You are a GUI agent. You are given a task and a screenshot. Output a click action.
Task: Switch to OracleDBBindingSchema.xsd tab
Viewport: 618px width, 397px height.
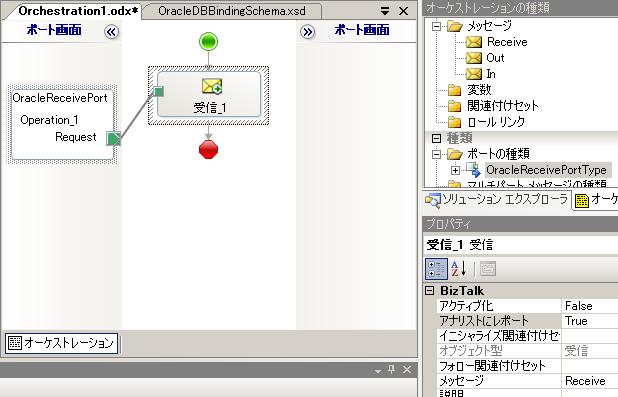coord(232,11)
